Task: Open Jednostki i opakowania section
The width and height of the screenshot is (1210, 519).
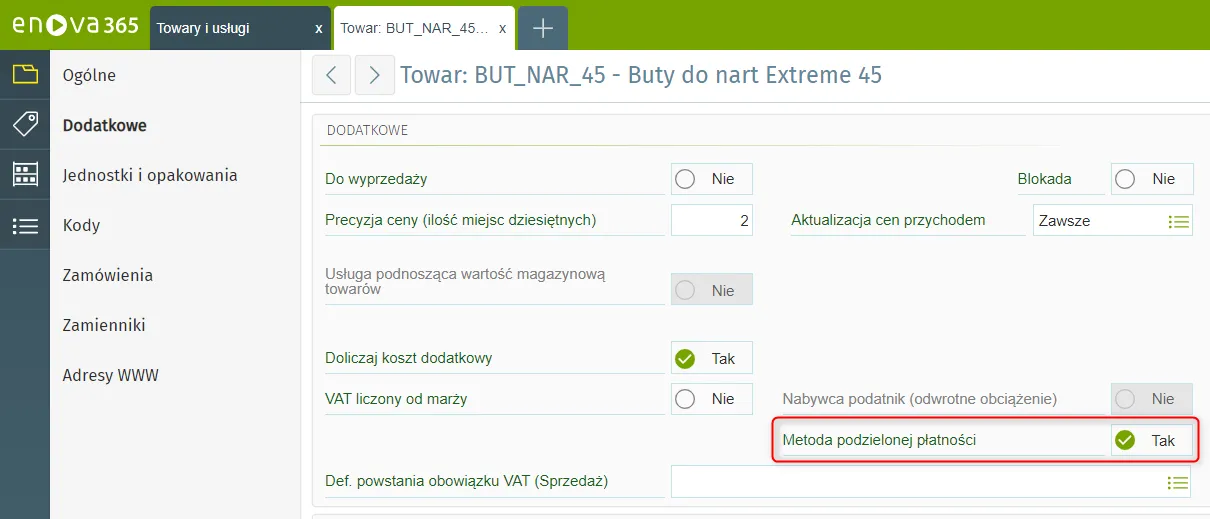Action: click(x=150, y=175)
